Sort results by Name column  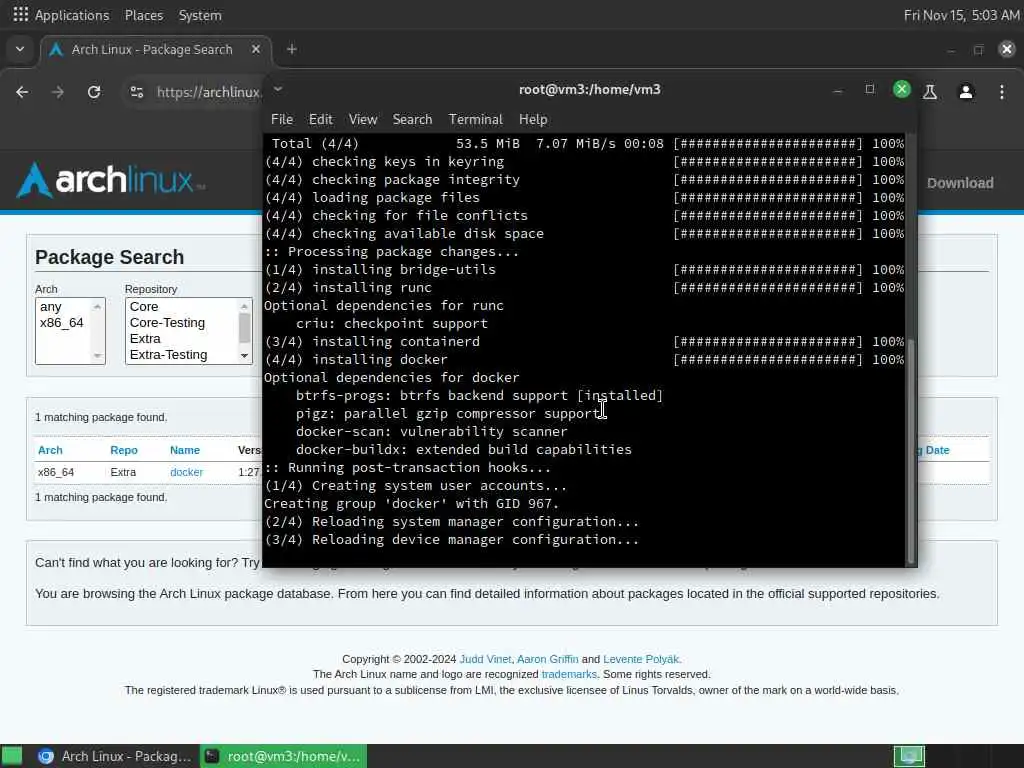click(x=185, y=450)
